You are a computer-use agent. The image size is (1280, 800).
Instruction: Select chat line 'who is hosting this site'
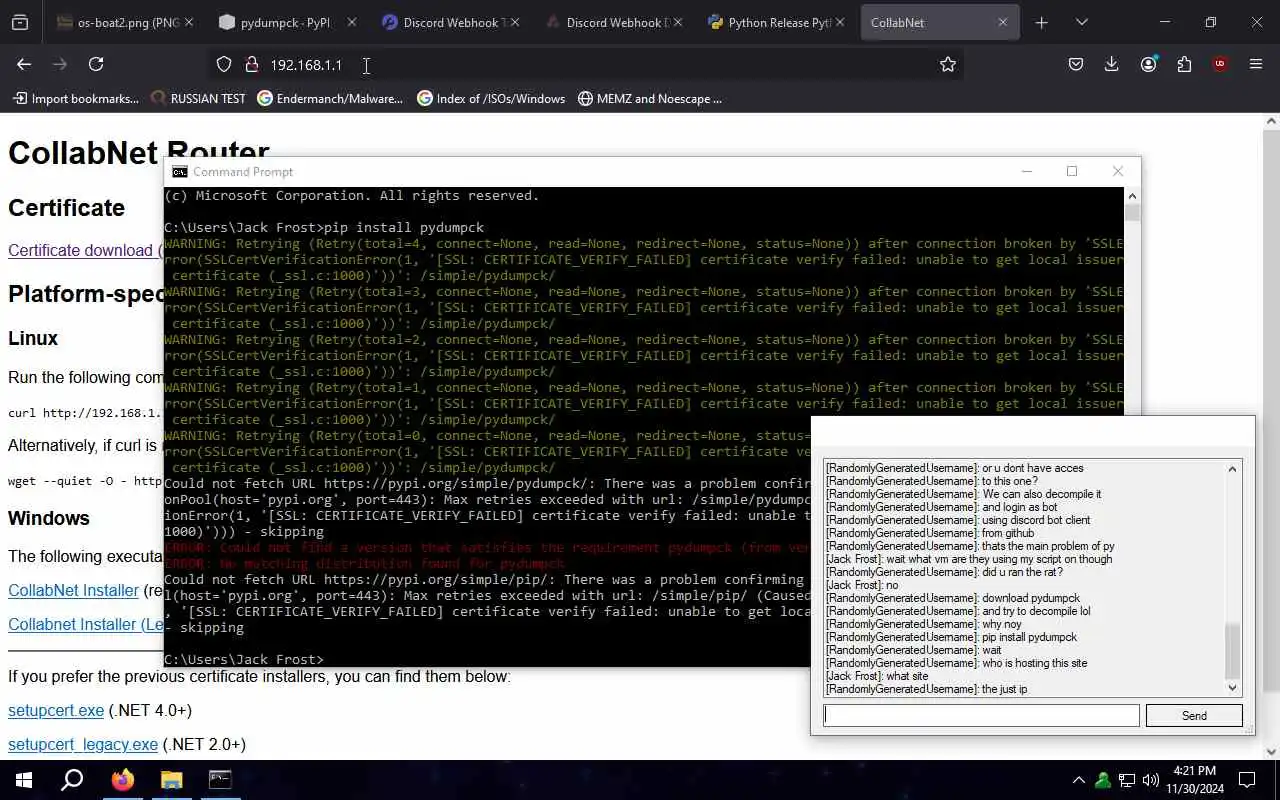(956, 663)
